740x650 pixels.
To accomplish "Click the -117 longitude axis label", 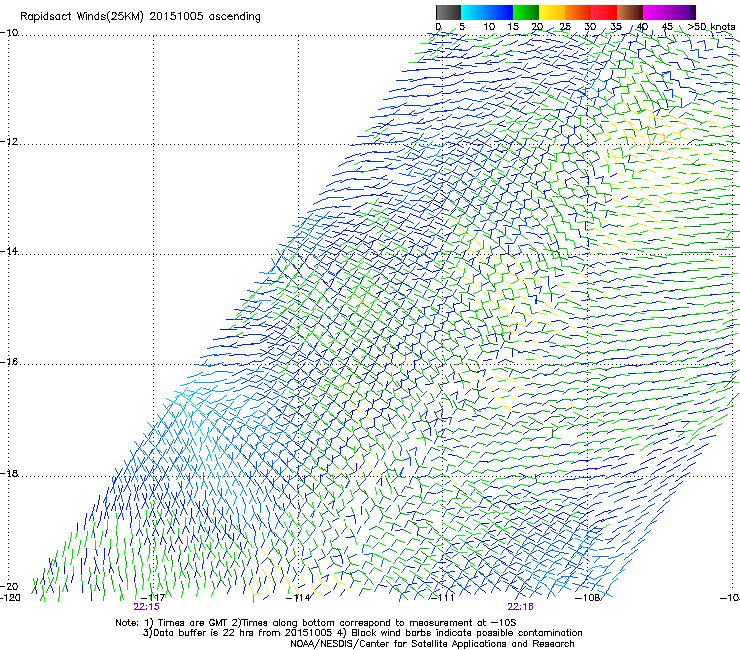I will 153,598.
